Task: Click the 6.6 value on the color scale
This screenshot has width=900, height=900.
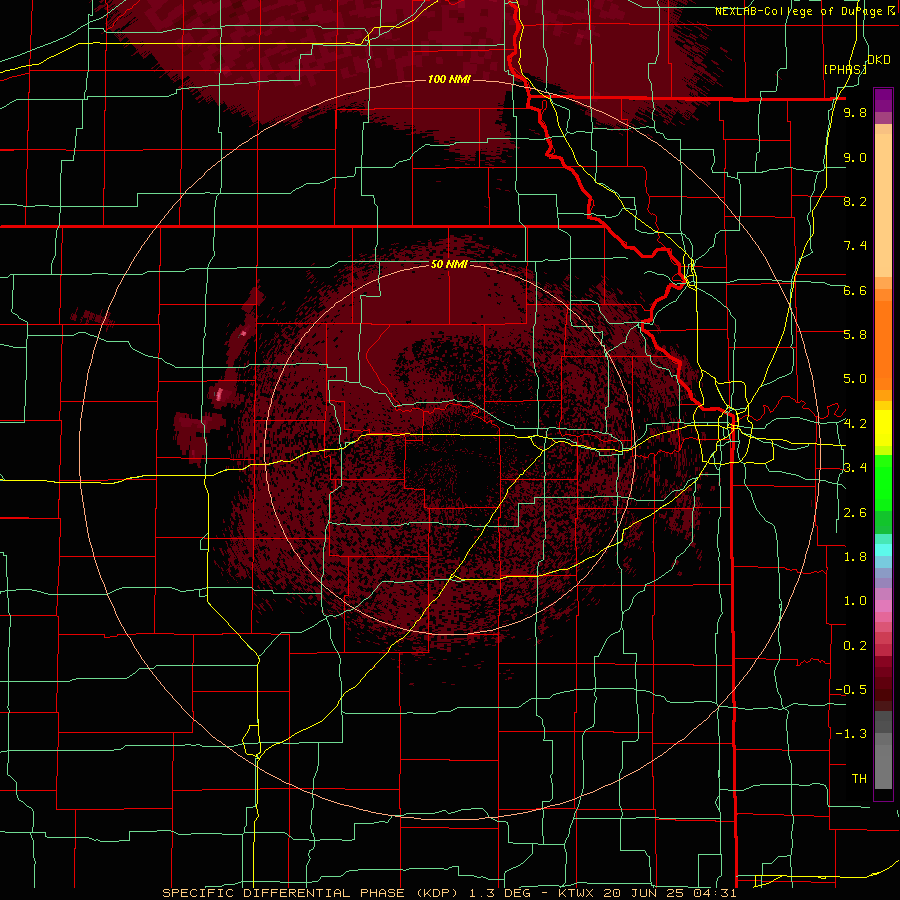Action: 855,290
